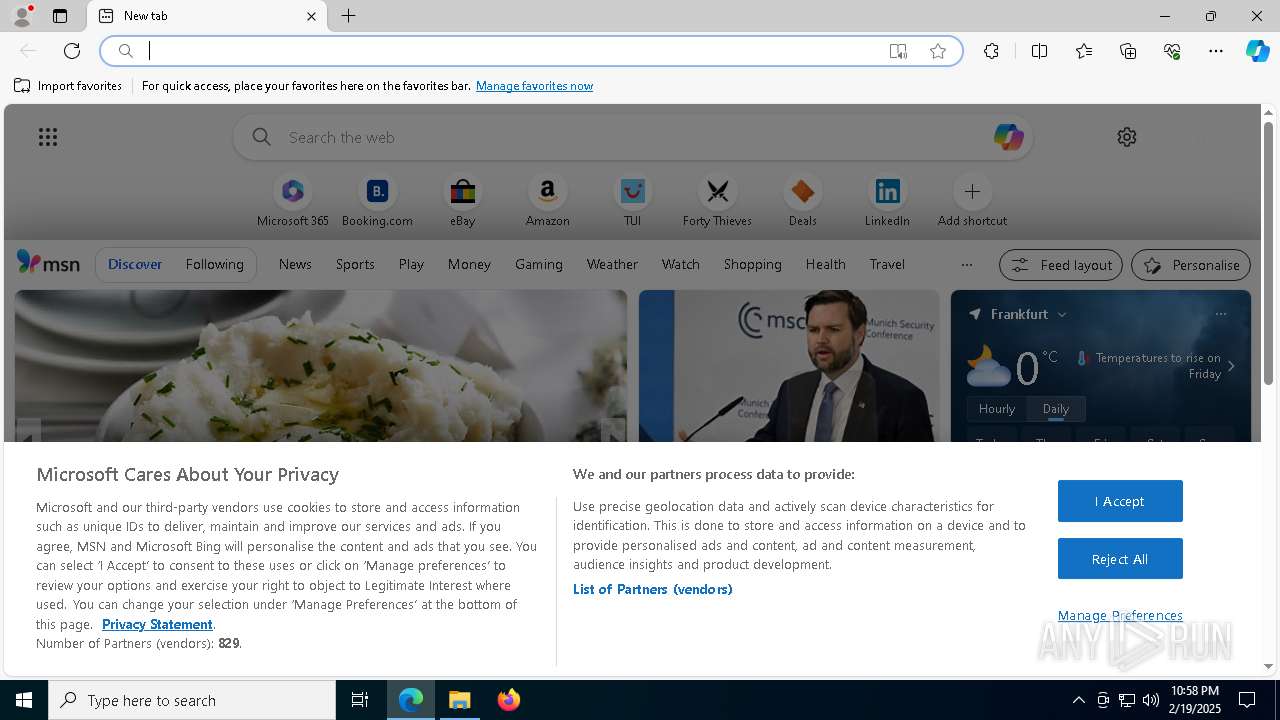Switch weather card to Hourly
Image resolution: width=1280 pixels, height=720 pixels.
click(997, 408)
